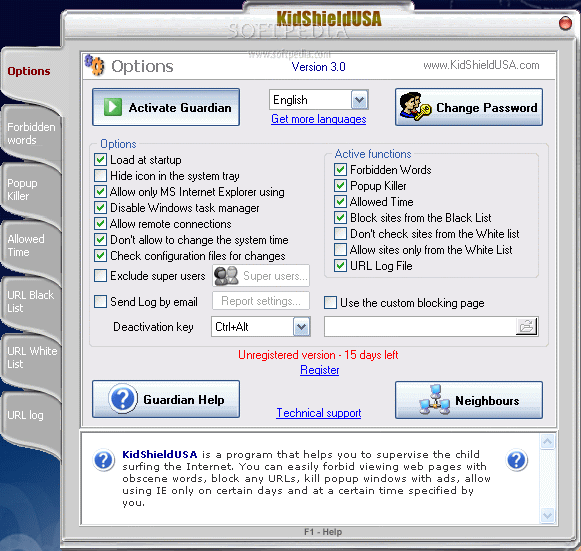The height and width of the screenshot is (551, 581).
Task: Uncheck Forbidden Words active function
Action: pos(340,170)
